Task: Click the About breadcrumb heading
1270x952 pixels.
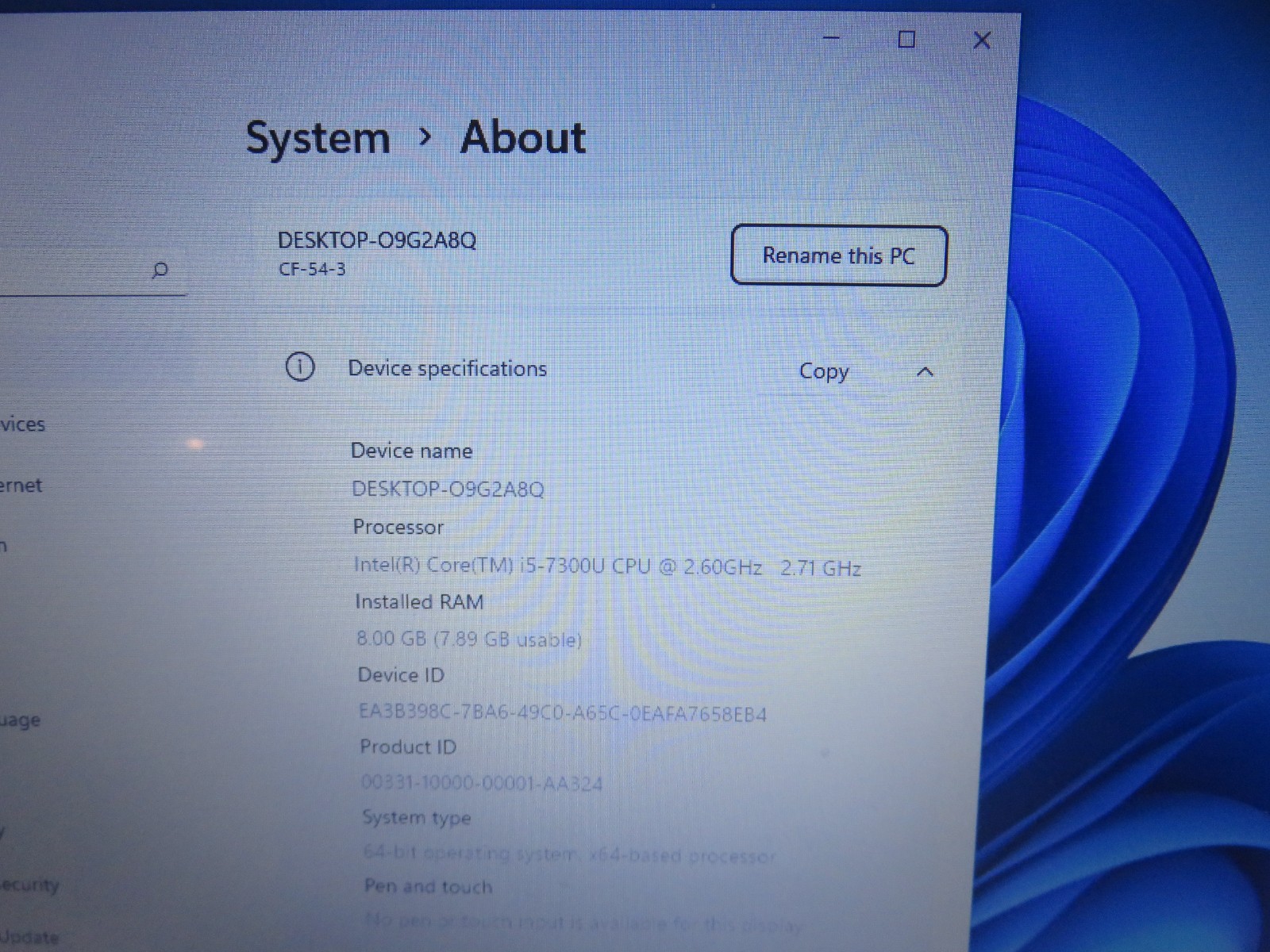Action: (523, 137)
